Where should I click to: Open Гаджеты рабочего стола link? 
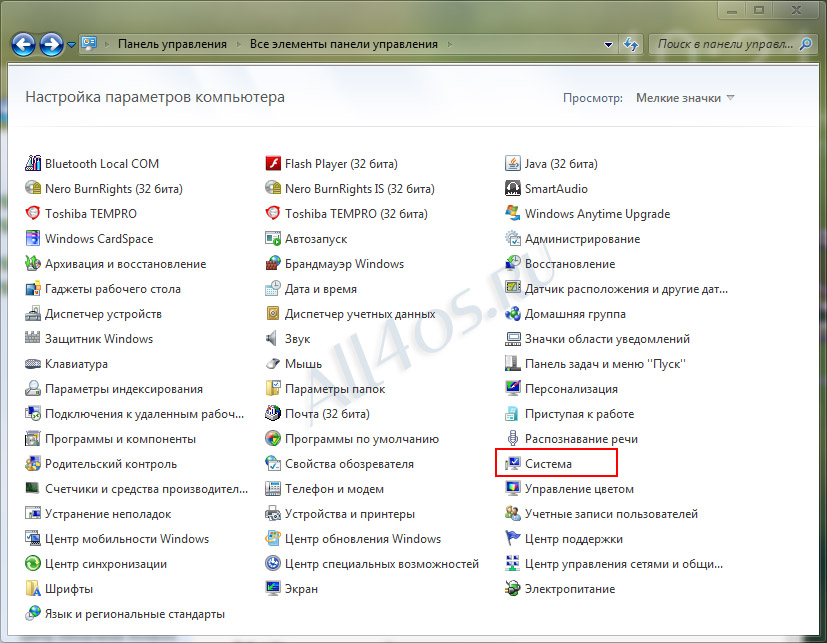(x=113, y=289)
